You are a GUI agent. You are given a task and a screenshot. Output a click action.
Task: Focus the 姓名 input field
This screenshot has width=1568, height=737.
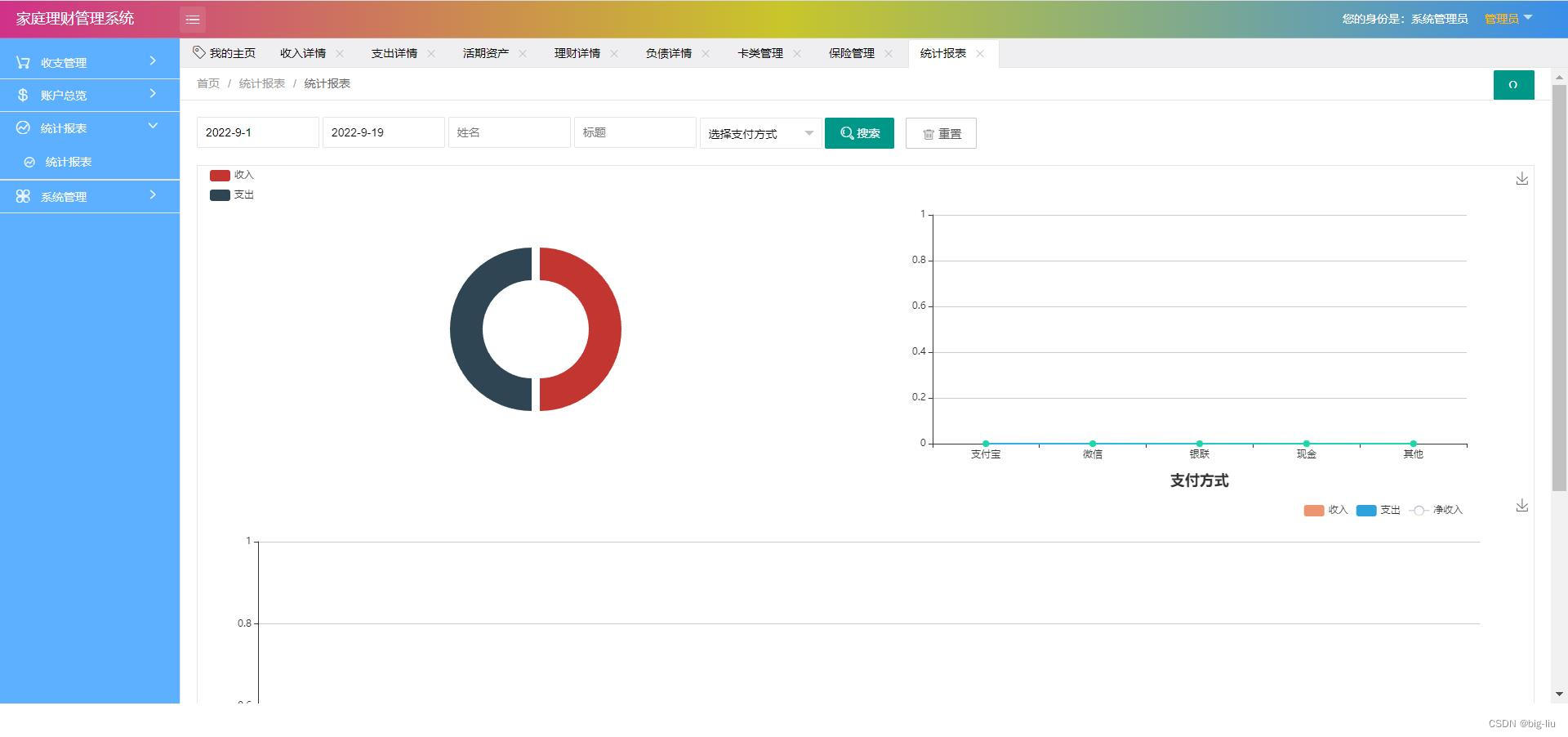[510, 132]
